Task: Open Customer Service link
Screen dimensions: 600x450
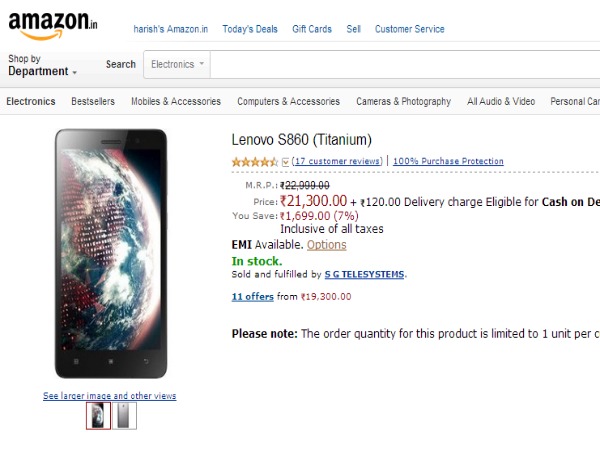Action: point(410,29)
